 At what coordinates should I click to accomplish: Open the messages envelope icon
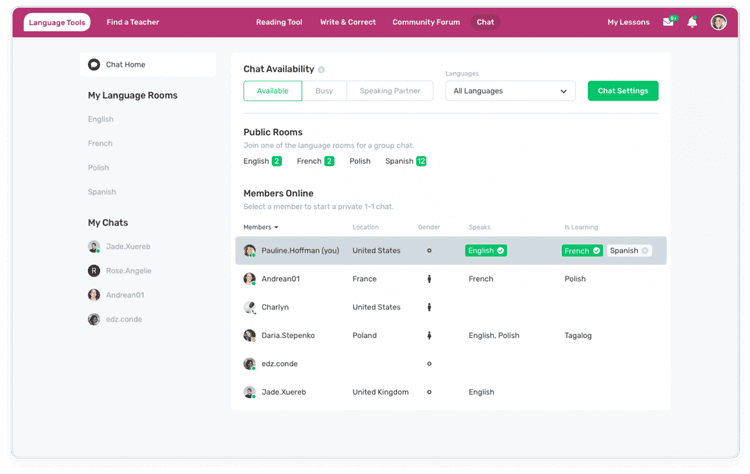(668, 22)
